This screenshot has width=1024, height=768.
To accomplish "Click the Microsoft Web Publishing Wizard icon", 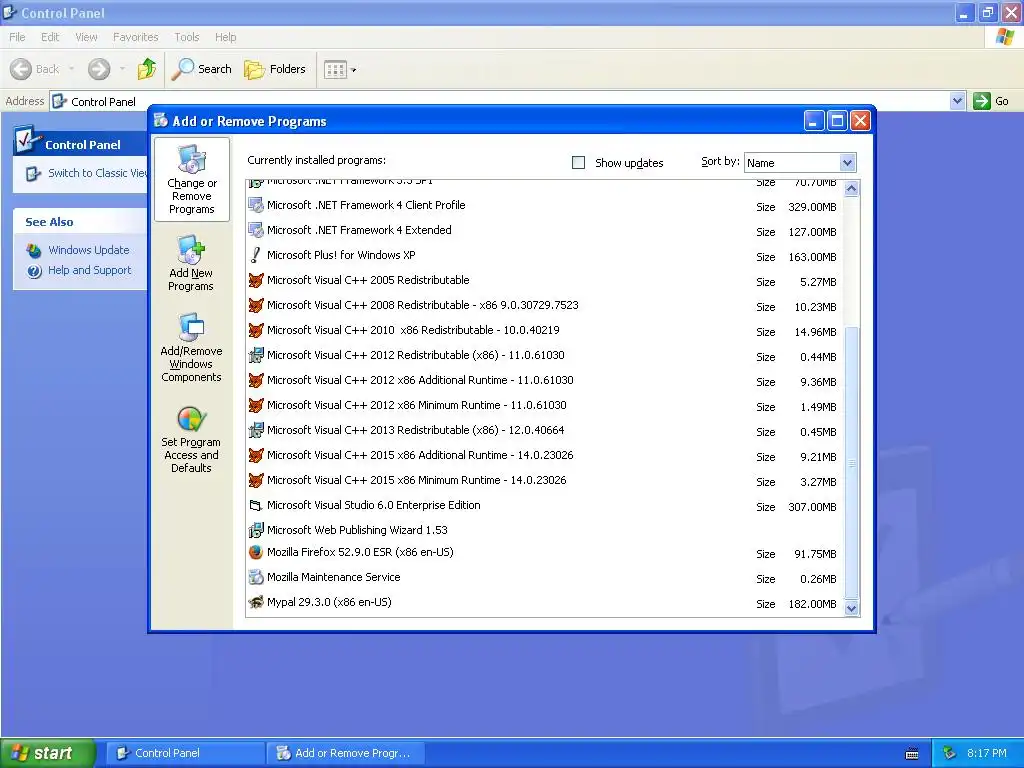I will (x=256, y=530).
